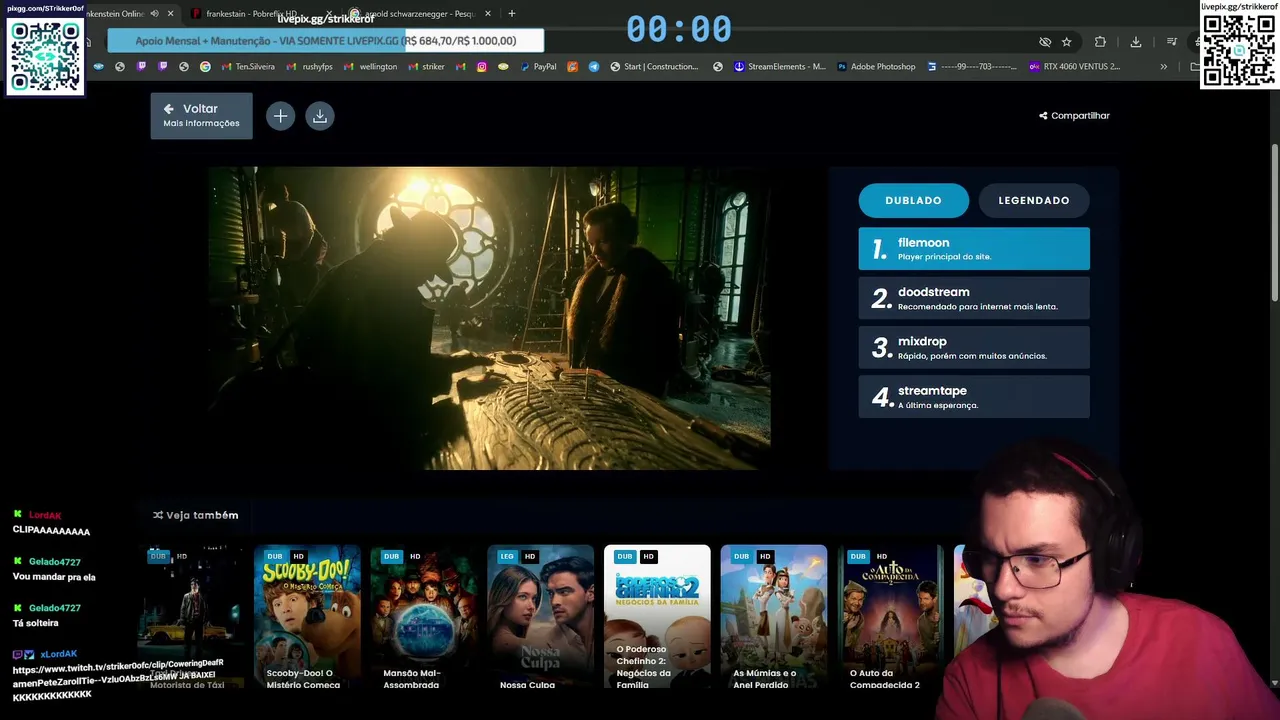Open the Telegram bookmark icon
This screenshot has height=720, width=1280.
[x=594, y=67]
